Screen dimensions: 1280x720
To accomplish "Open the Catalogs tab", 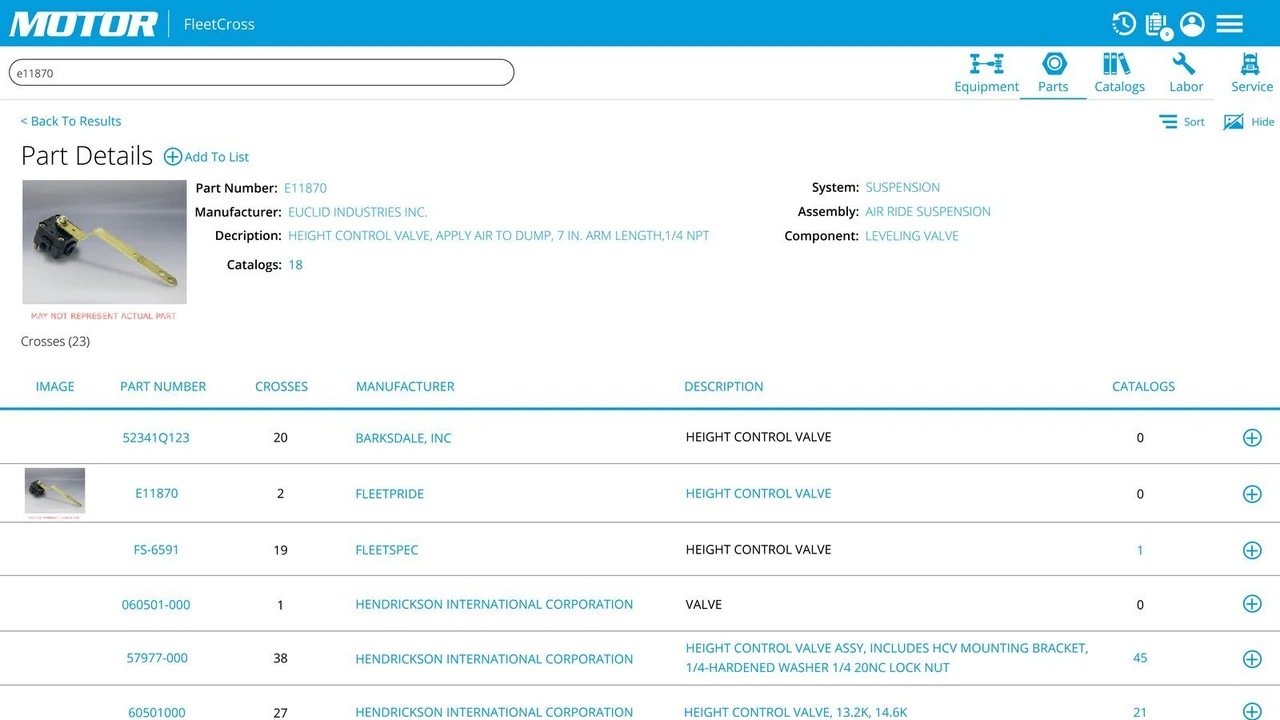I will [1119, 73].
